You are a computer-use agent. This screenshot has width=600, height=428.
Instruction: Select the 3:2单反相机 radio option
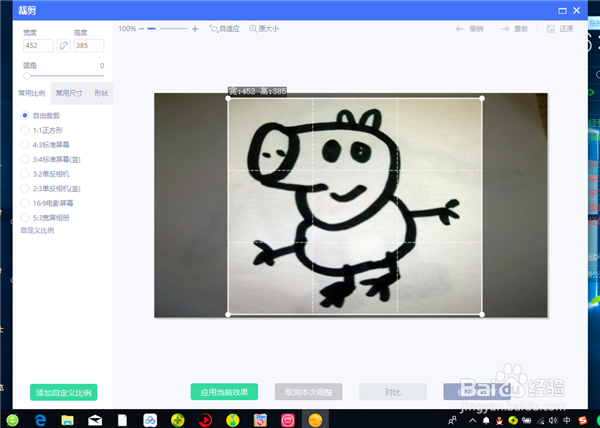click(x=25, y=174)
